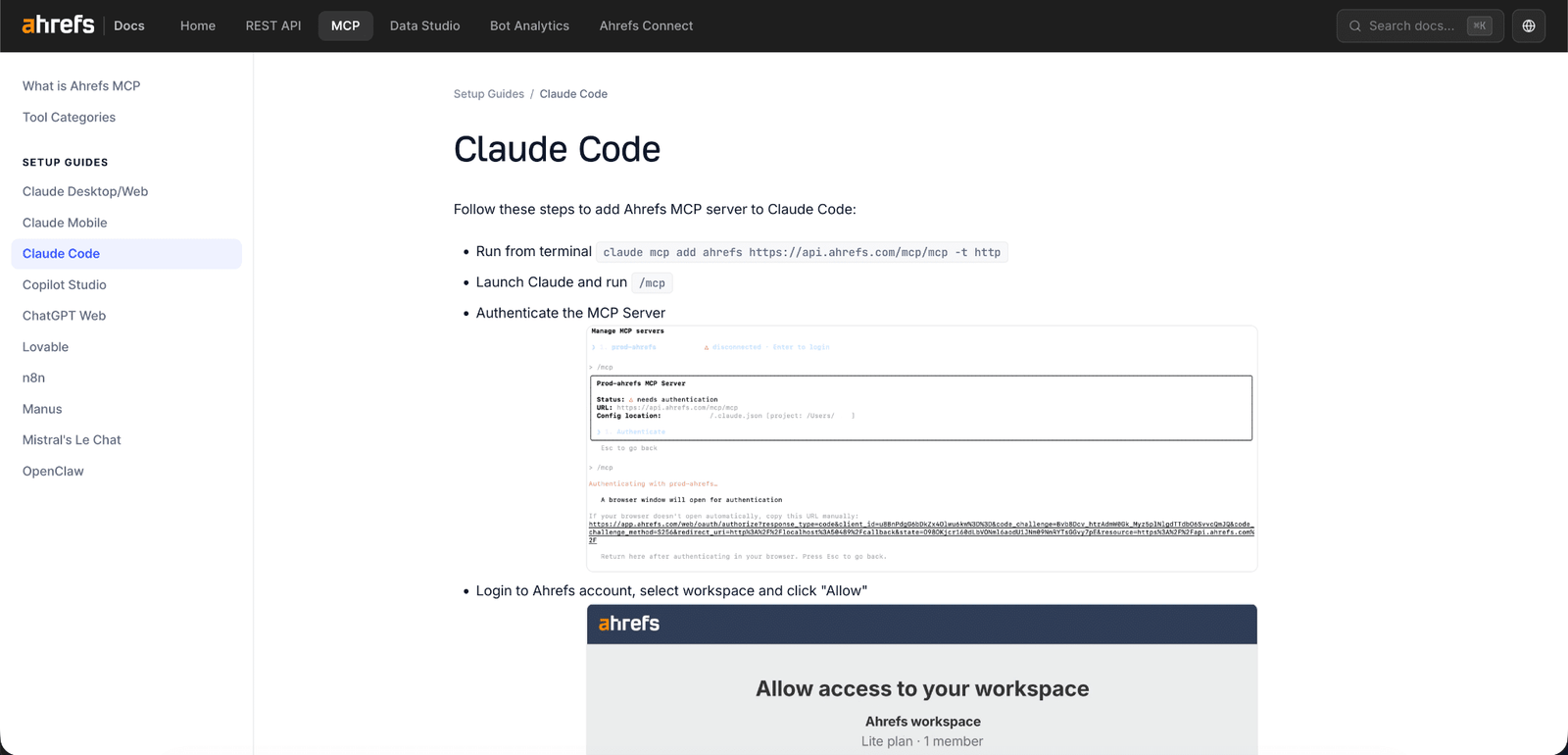Focus the Search docs field

pyautogui.click(x=1420, y=25)
